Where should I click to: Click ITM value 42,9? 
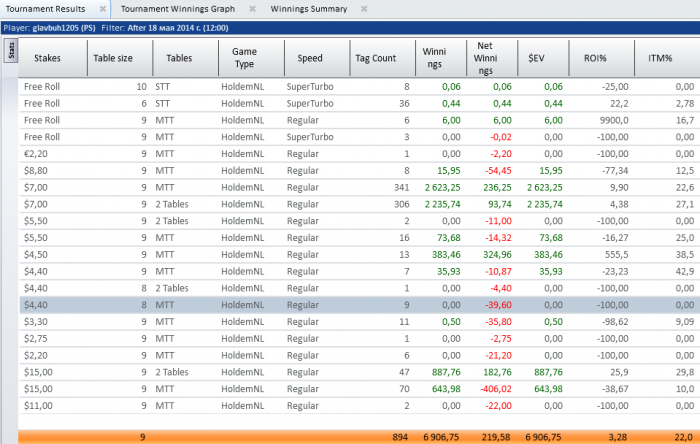(x=685, y=272)
